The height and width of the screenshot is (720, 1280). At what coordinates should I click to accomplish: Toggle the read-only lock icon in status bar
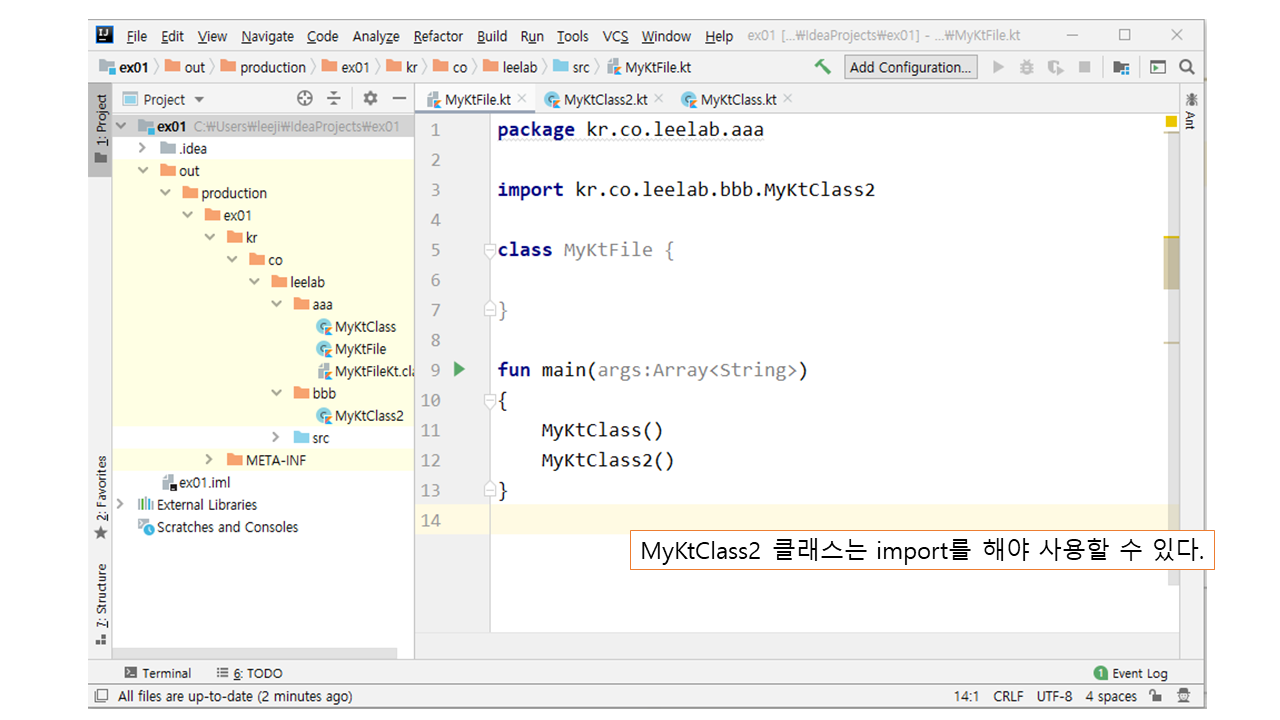(x=1156, y=696)
